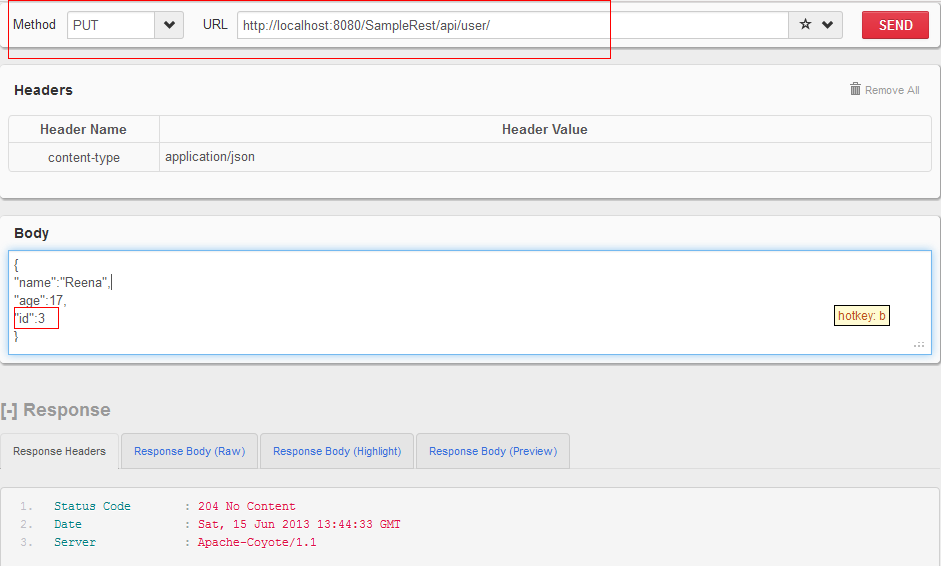Image resolution: width=941 pixels, height=567 pixels.
Task: Click the Remove All link text
Action: (x=892, y=90)
